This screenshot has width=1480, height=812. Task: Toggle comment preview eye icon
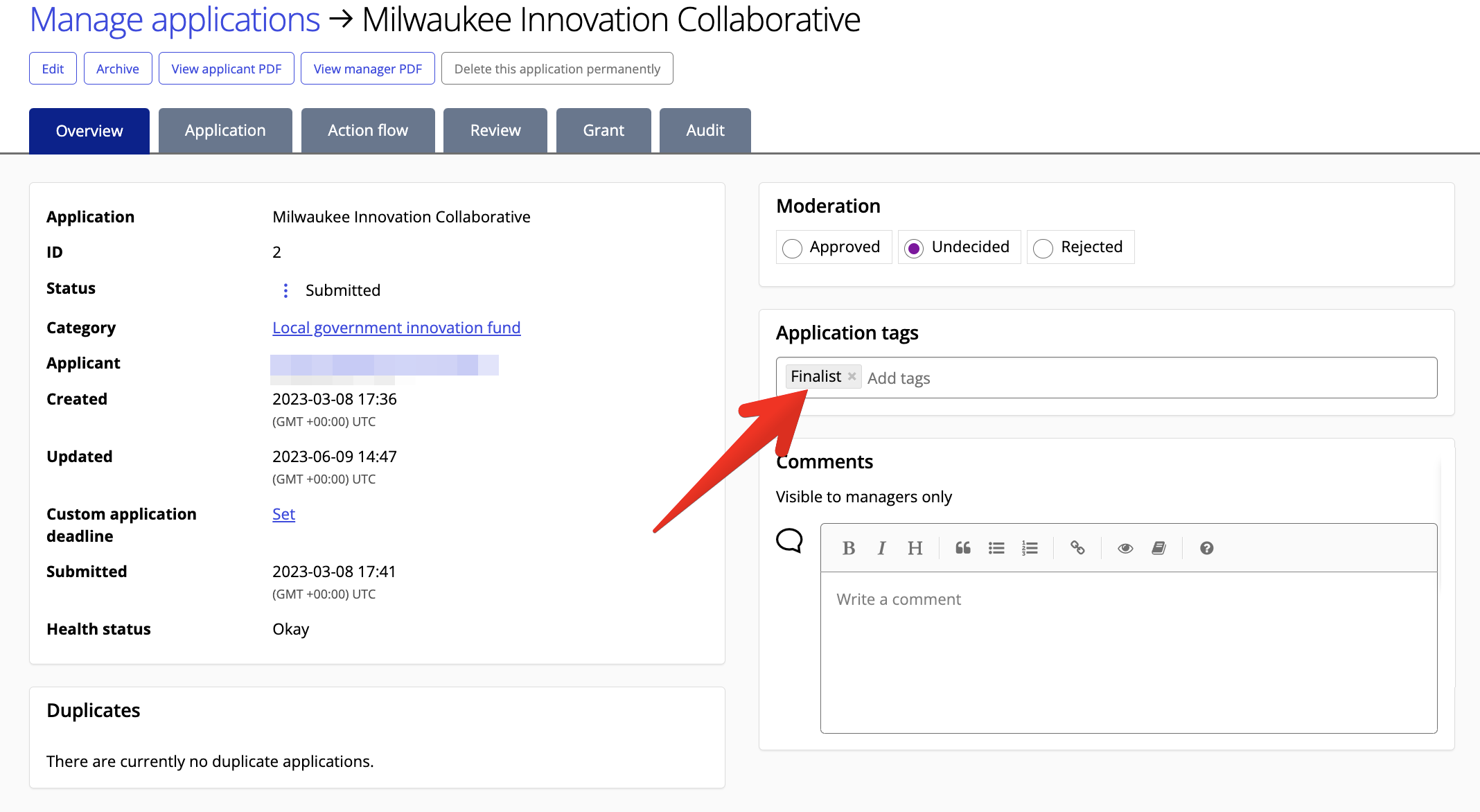tap(1125, 548)
